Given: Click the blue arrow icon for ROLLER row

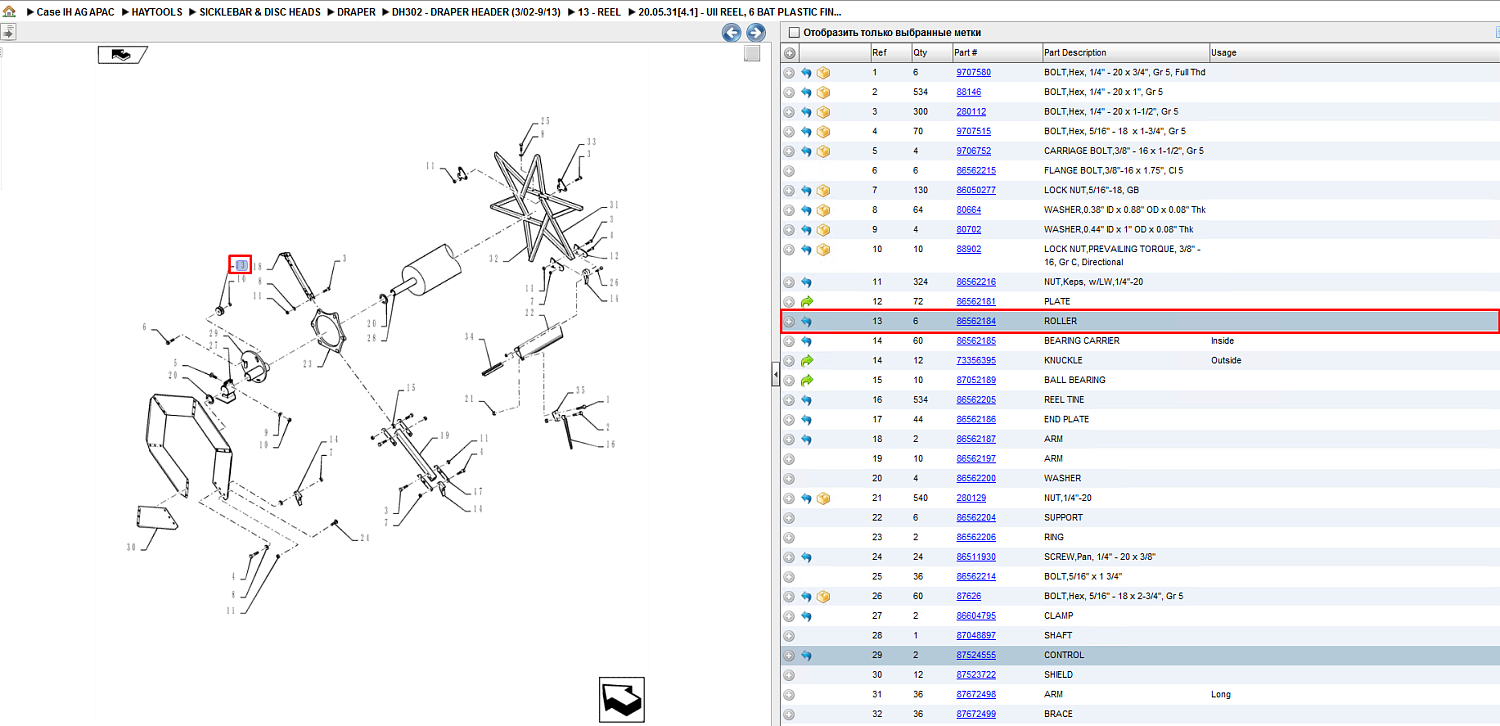Looking at the screenshot, I should click(806, 321).
